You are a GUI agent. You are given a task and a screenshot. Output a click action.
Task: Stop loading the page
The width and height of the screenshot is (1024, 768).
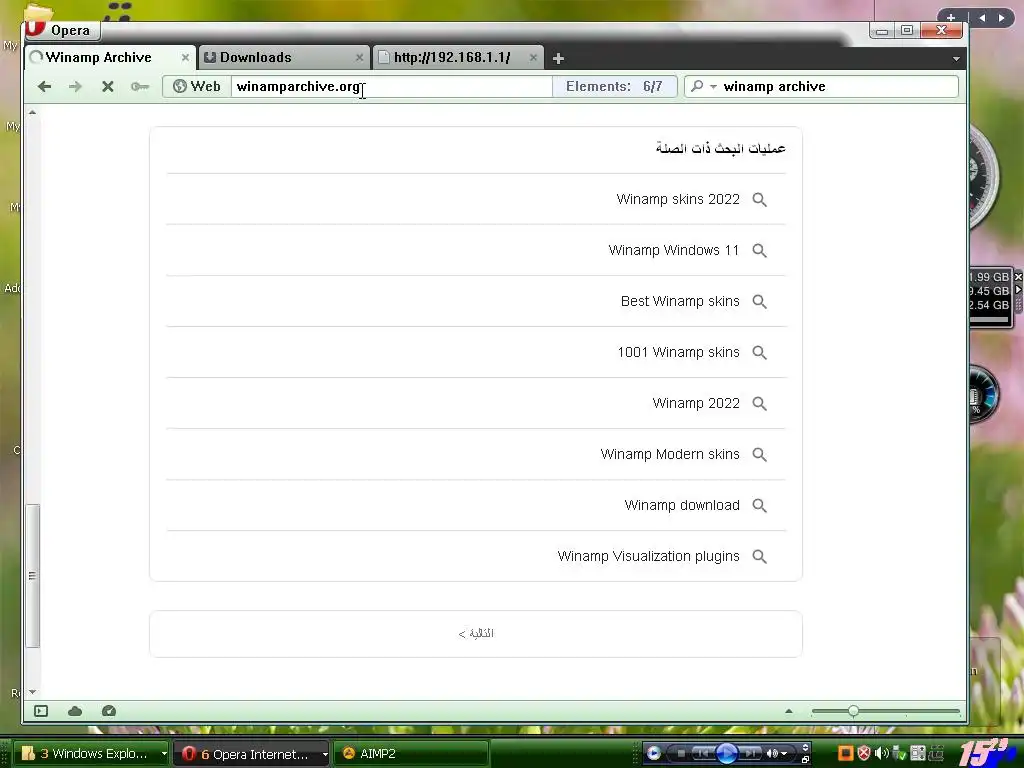pos(108,86)
